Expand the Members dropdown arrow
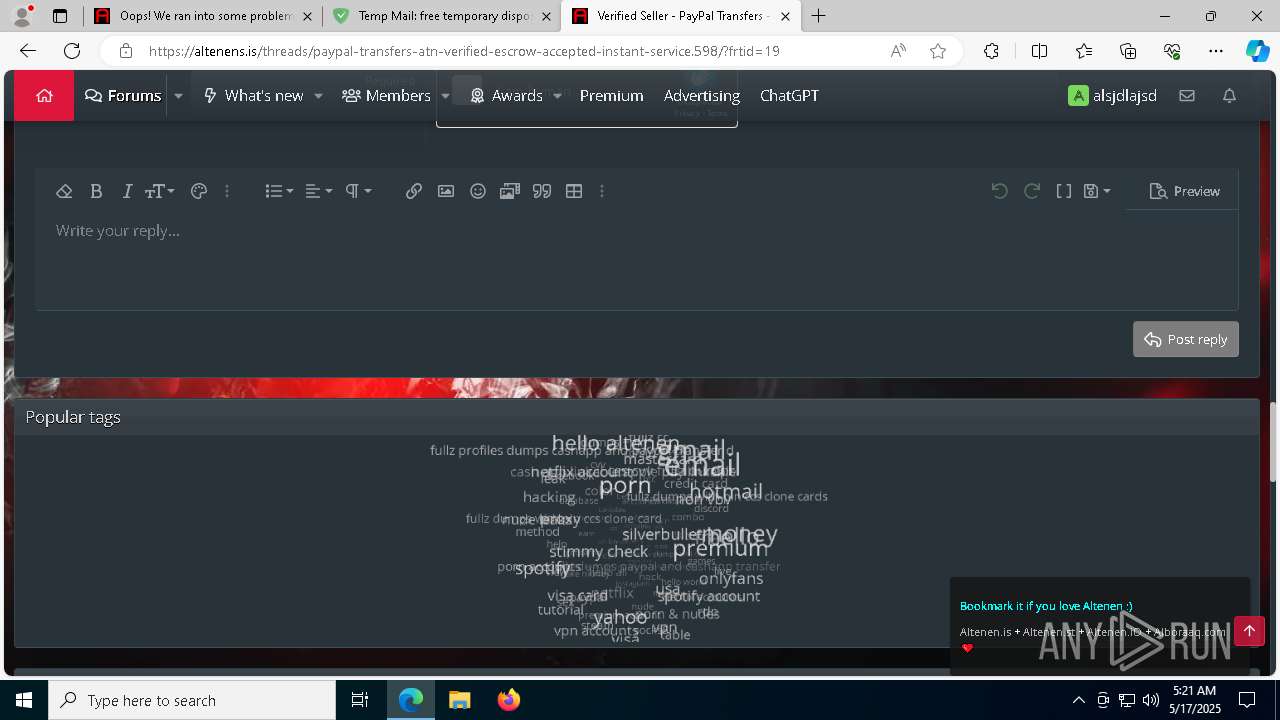Viewport: 1280px width, 720px height. [x=444, y=96]
